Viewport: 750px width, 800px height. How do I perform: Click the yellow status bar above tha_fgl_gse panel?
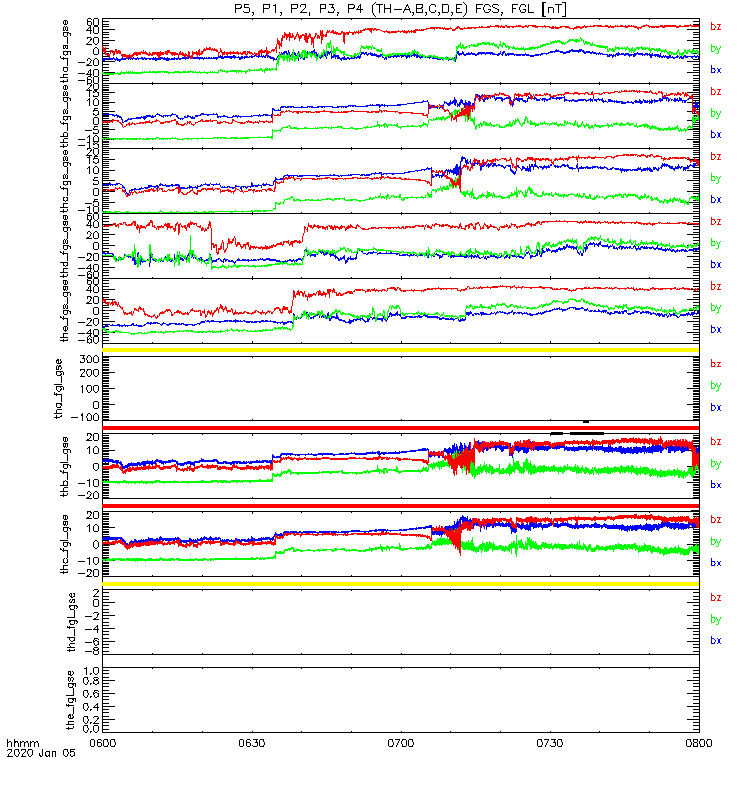point(401,350)
